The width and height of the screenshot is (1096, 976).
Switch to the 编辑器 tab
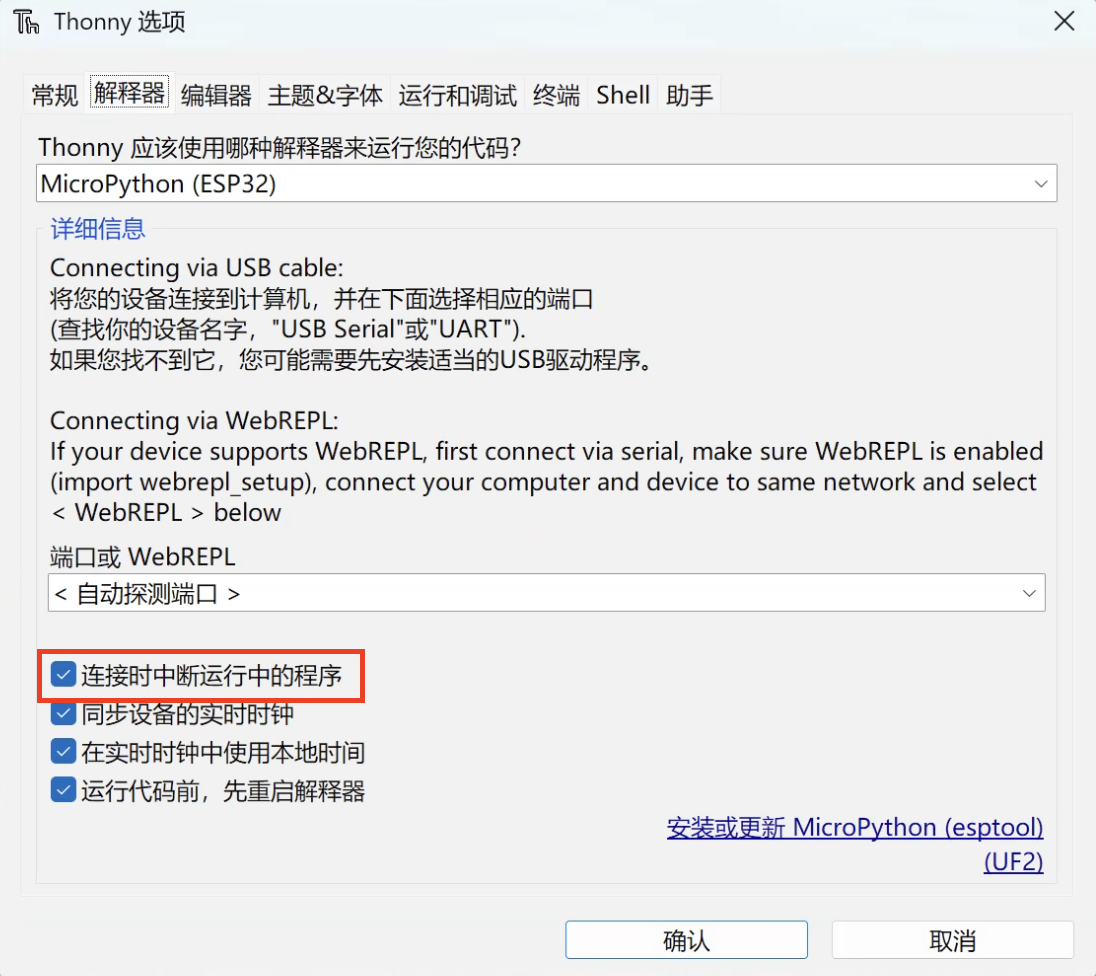216,96
